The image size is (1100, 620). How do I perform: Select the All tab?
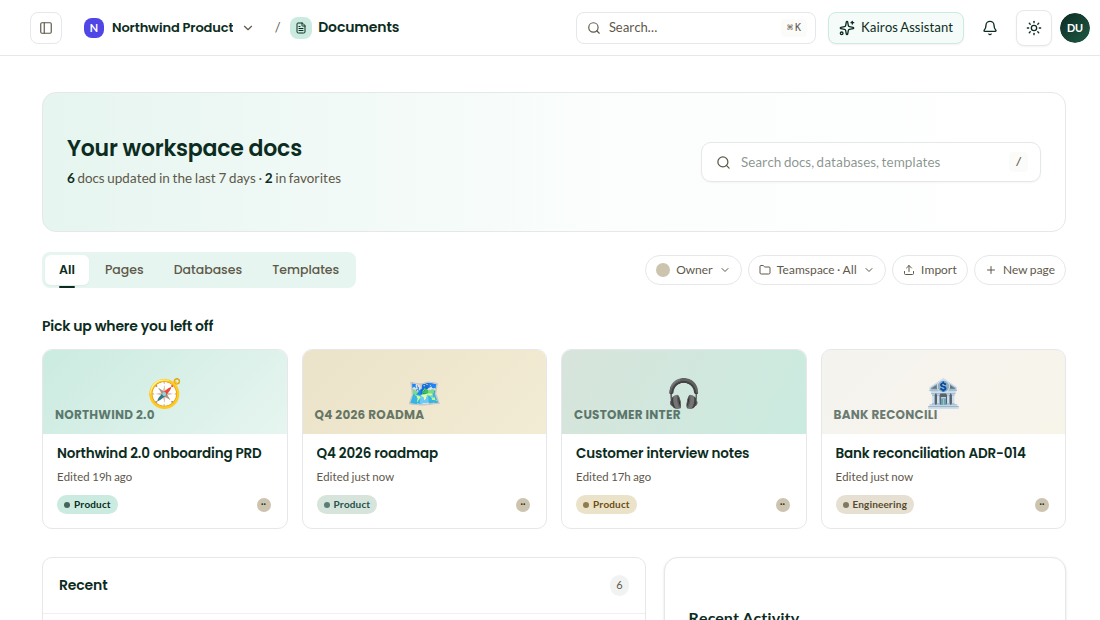[67, 269]
